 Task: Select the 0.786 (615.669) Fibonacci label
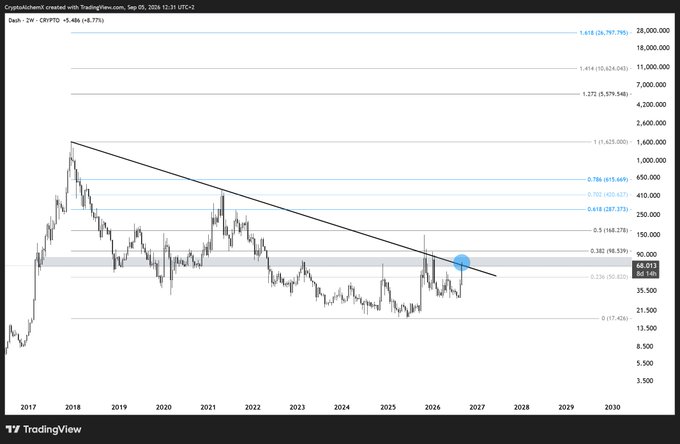tap(608, 180)
